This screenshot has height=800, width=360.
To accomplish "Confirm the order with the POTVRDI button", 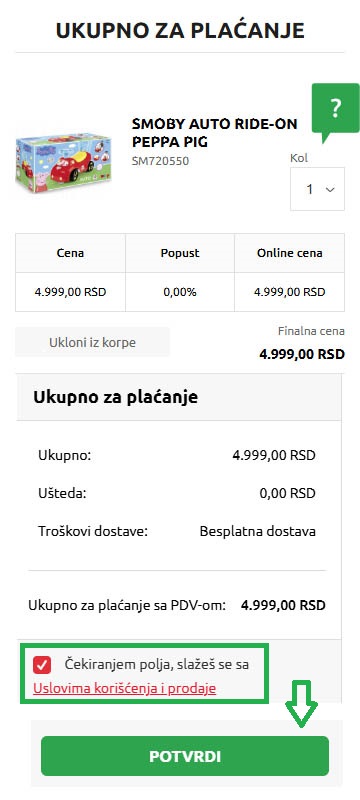I will pos(185,756).
